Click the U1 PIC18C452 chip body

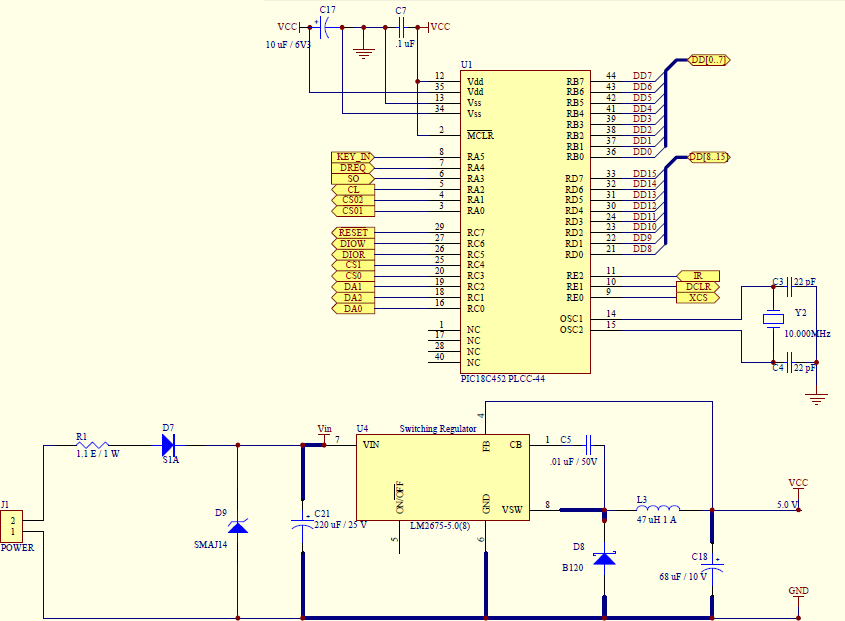coord(525,222)
